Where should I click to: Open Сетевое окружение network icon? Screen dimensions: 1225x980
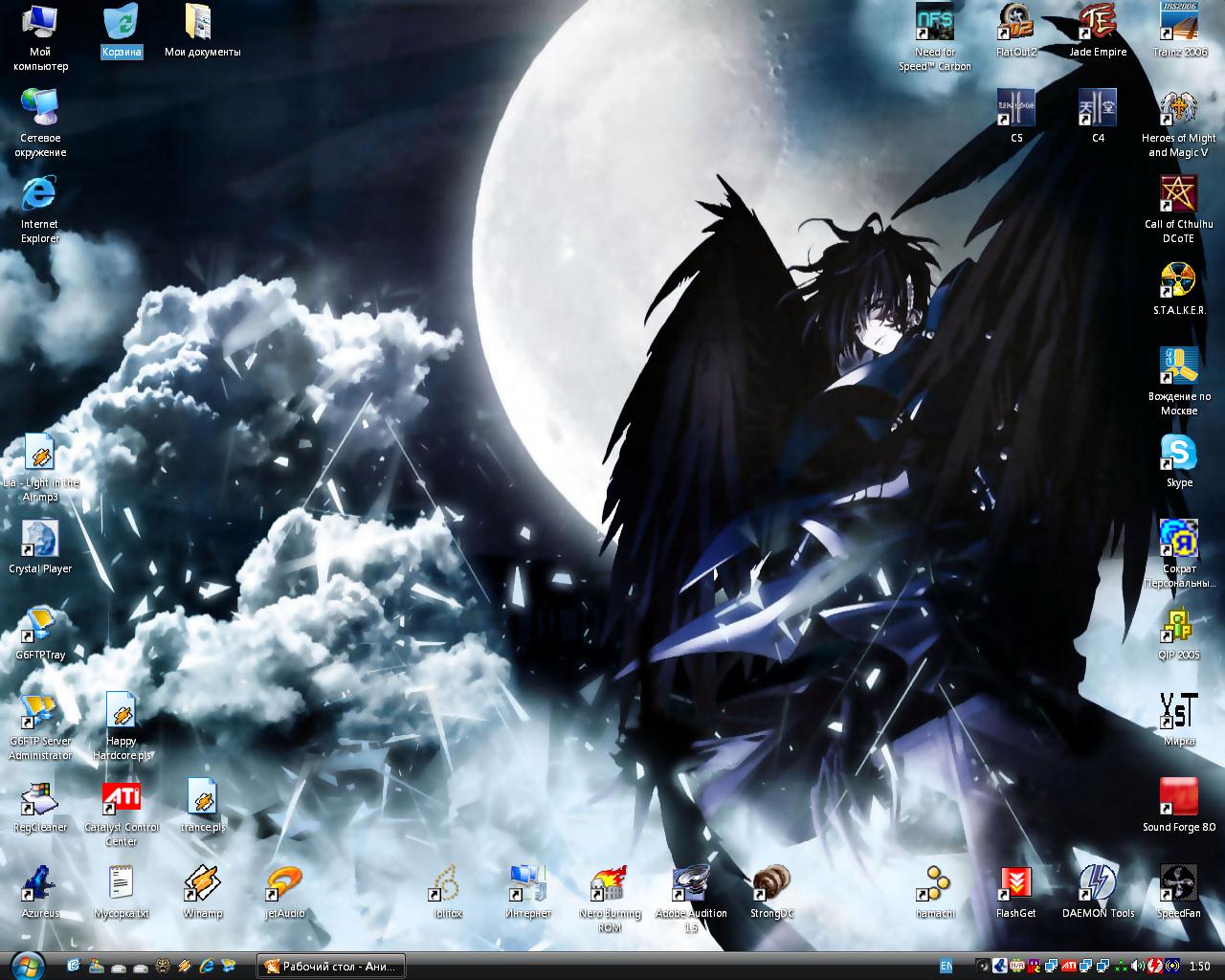pos(40,124)
